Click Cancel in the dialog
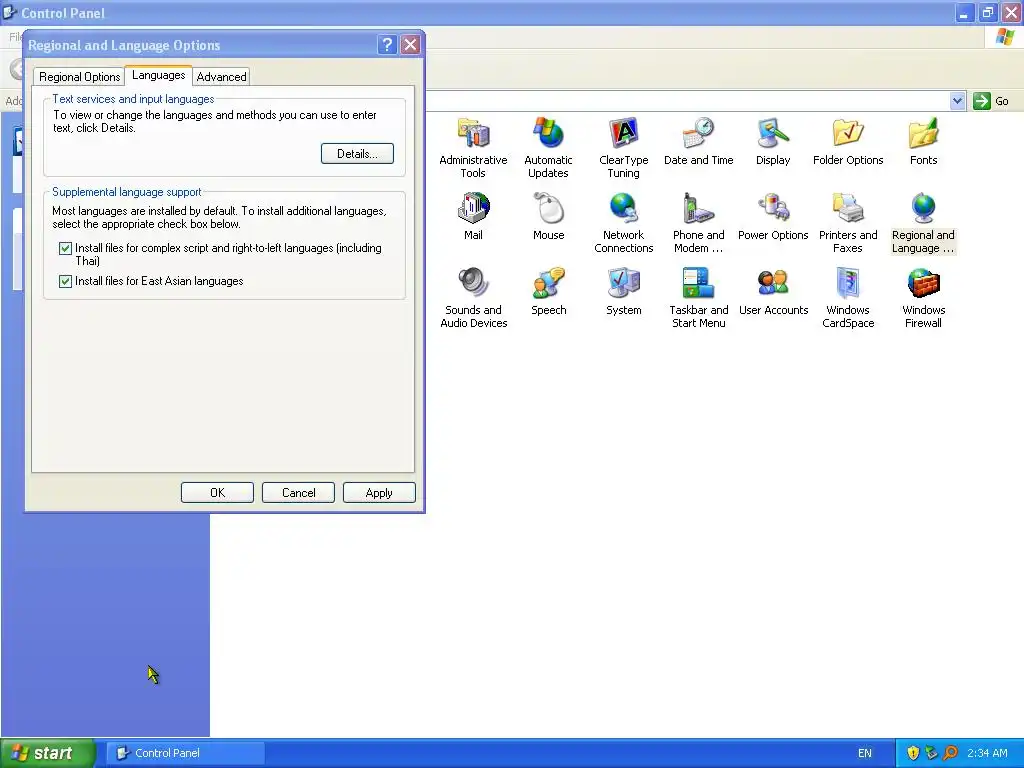This screenshot has height=768, width=1024. [x=298, y=492]
